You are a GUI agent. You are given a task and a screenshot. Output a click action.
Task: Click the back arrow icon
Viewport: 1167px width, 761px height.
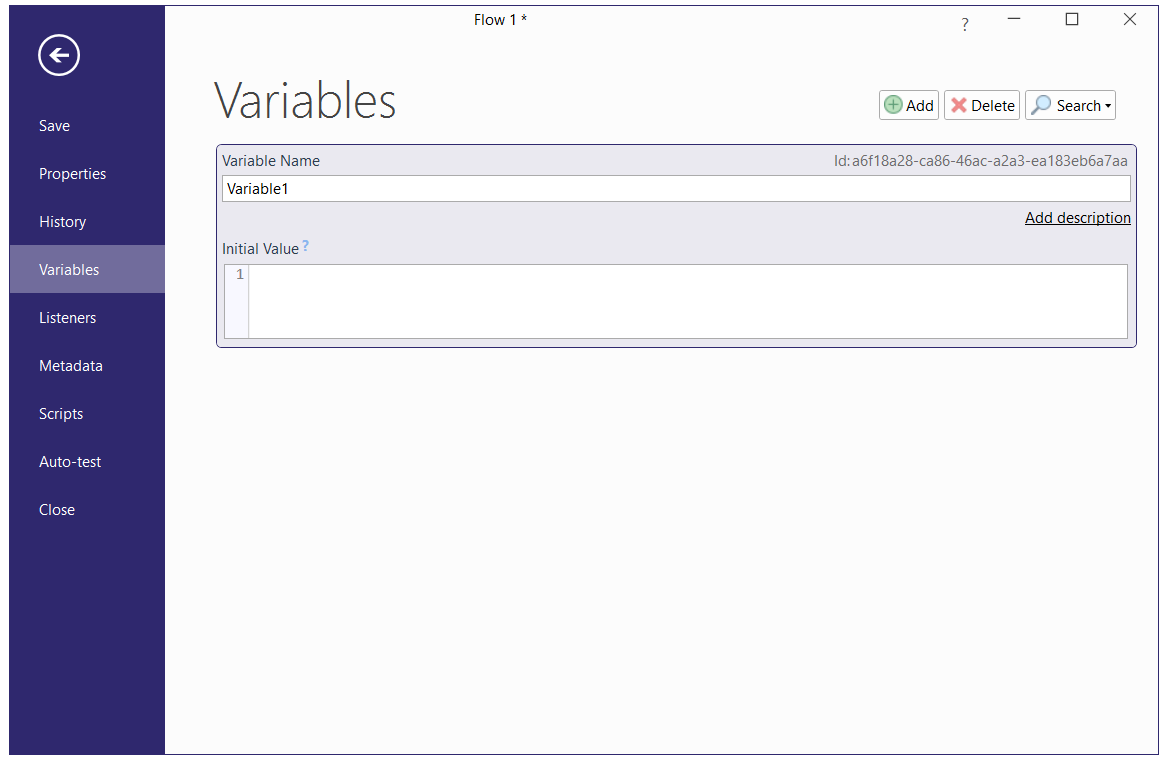(x=59, y=55)
